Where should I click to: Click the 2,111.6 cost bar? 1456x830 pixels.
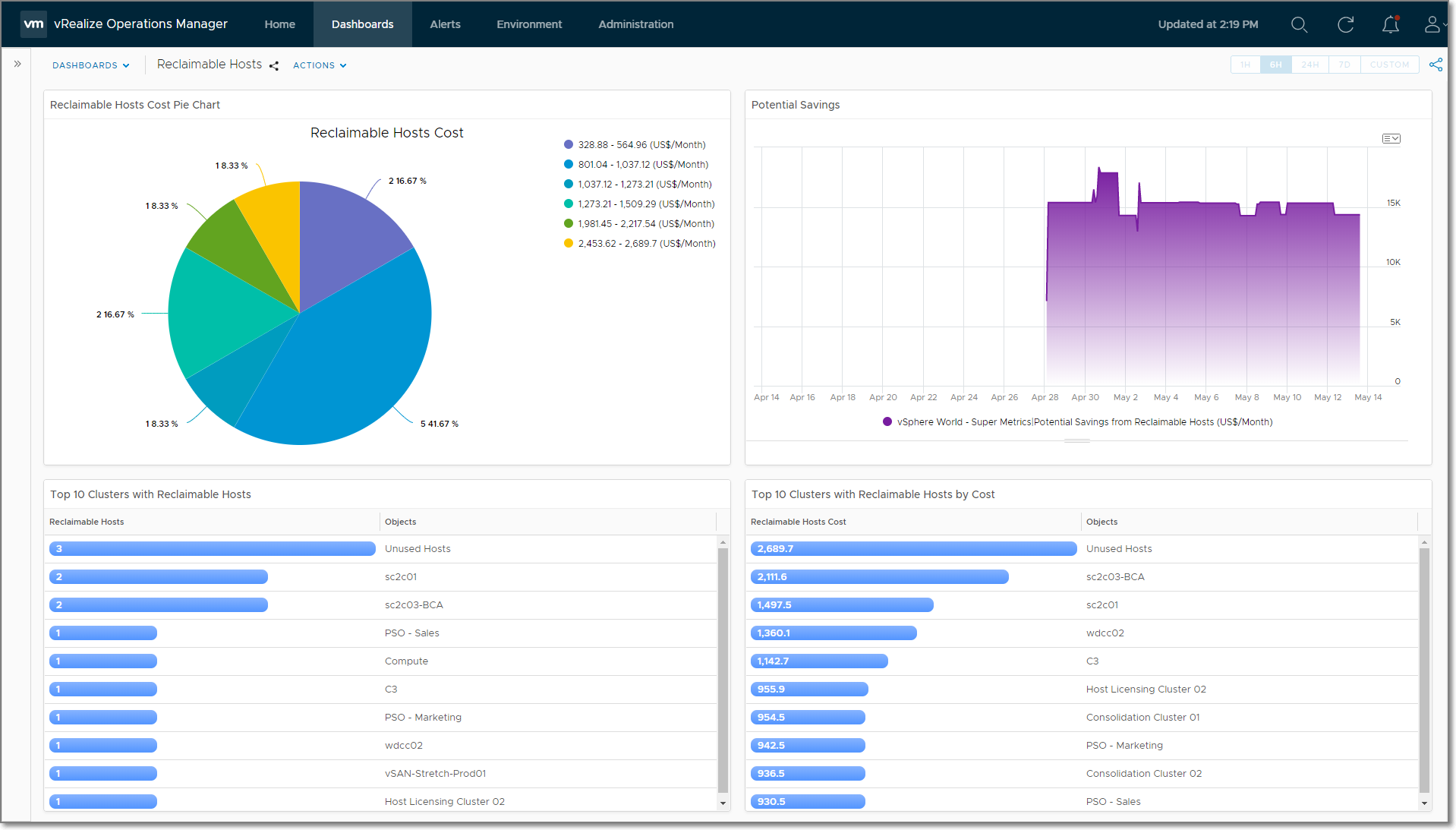pyautogui.click(x=879, y=576)
